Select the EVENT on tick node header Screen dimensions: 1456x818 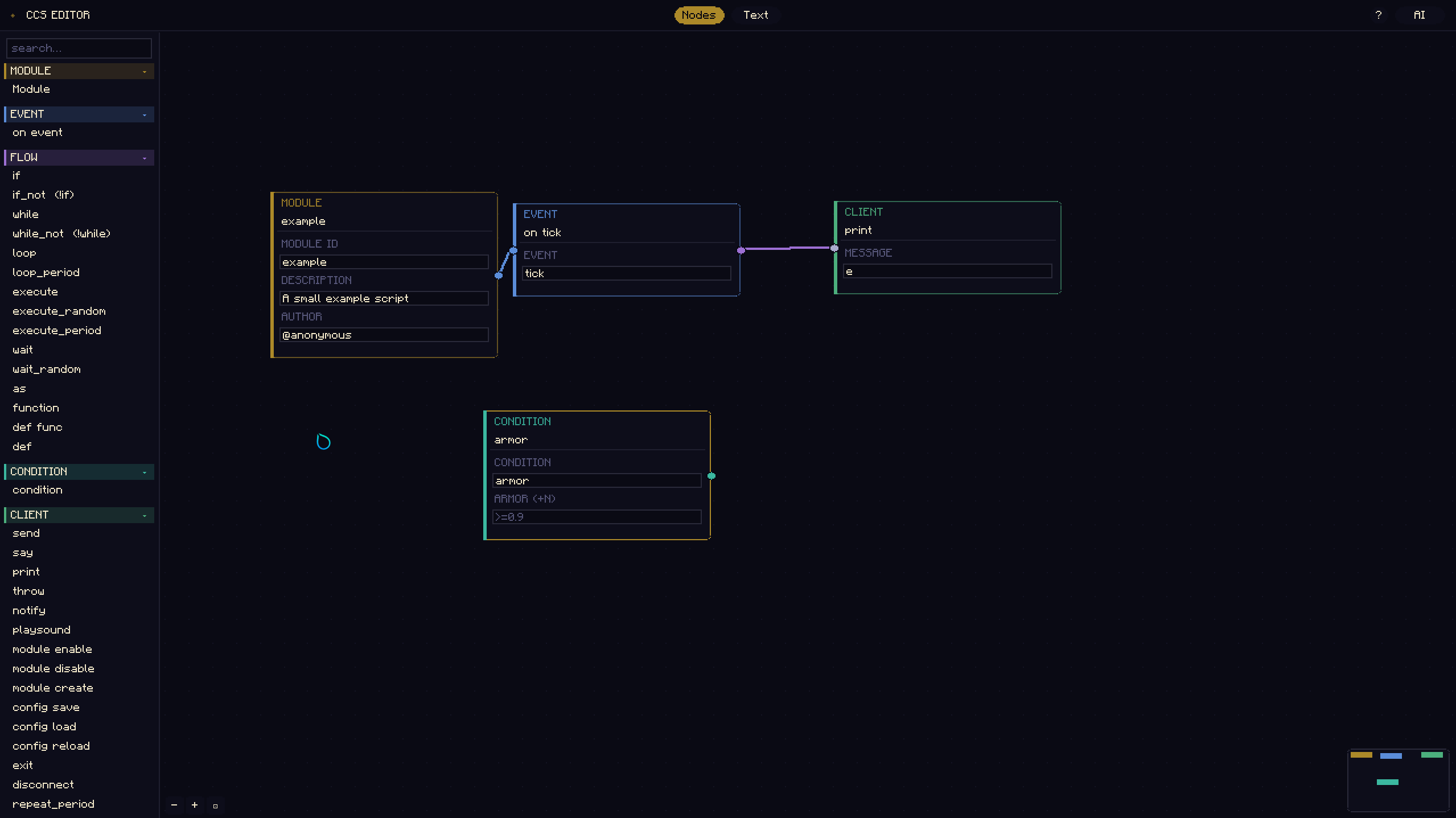(627, 223)
